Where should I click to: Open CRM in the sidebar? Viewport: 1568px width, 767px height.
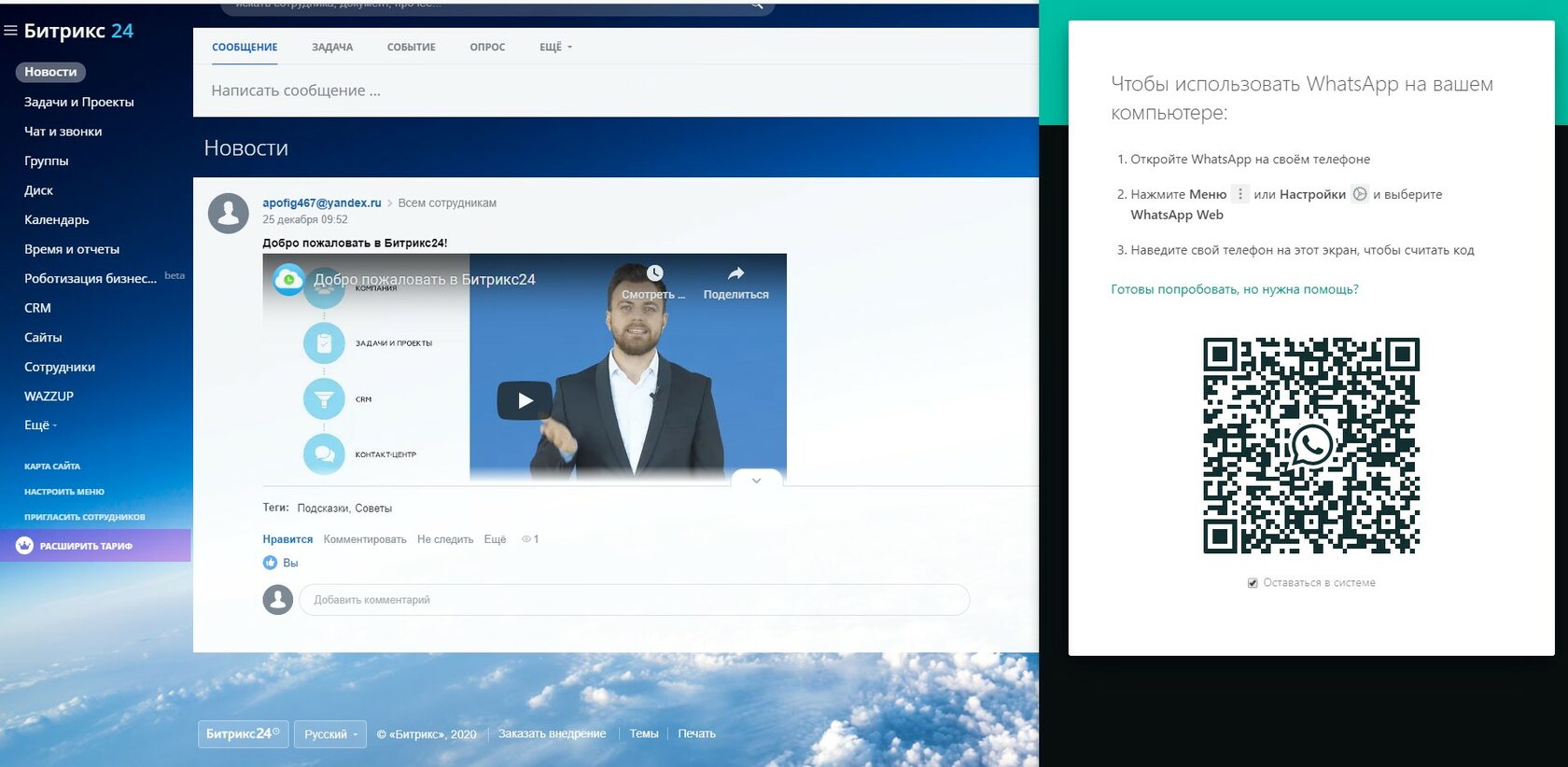[x=38, y=308]
